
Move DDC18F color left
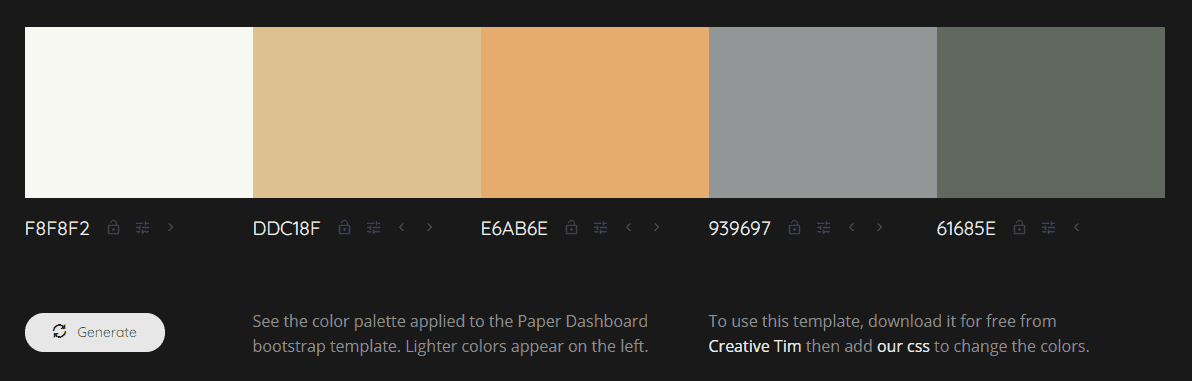(402, 227)
